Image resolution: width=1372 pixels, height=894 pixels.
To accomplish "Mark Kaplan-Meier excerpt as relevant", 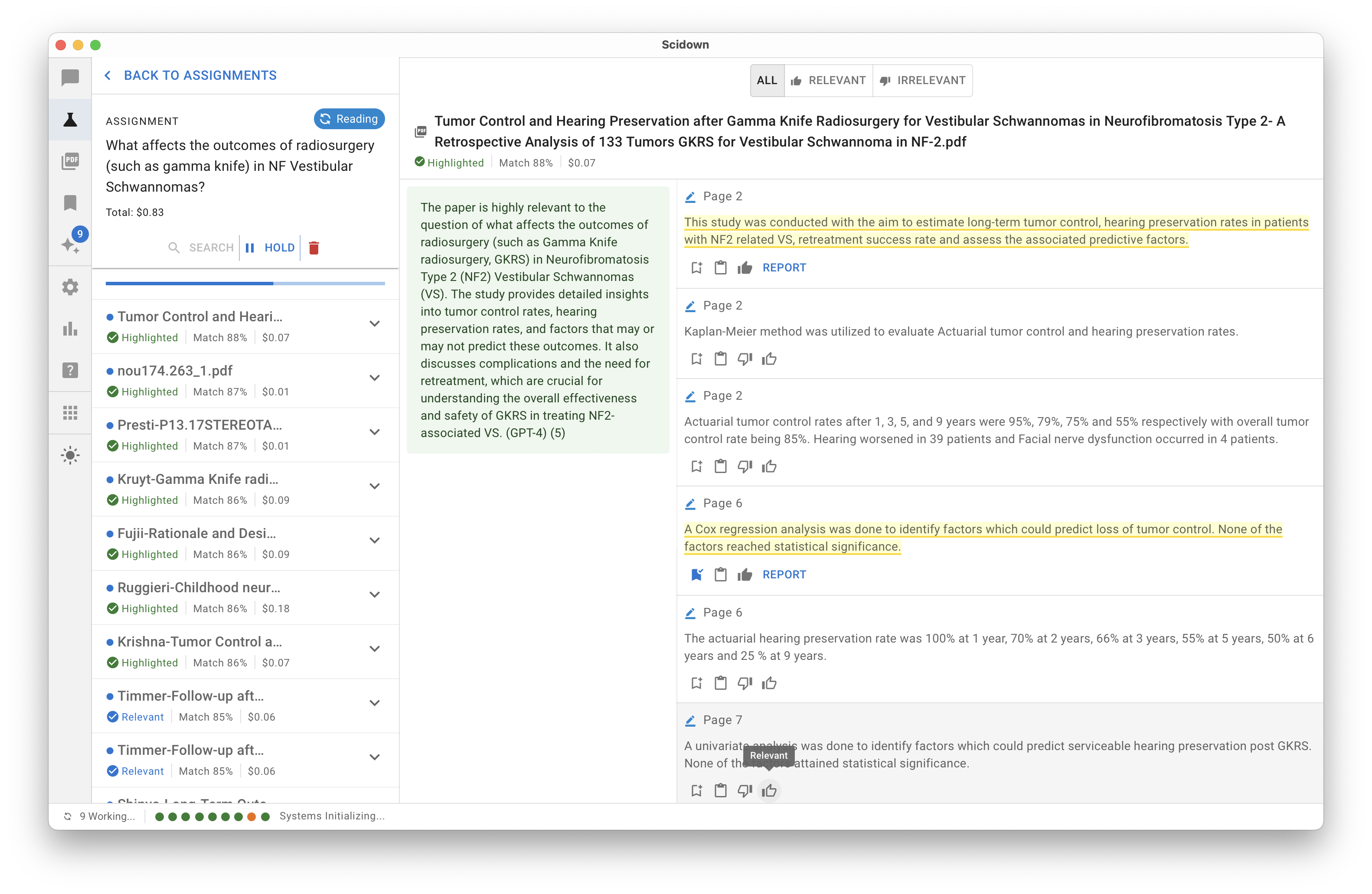I will click(x=769, y=359).
